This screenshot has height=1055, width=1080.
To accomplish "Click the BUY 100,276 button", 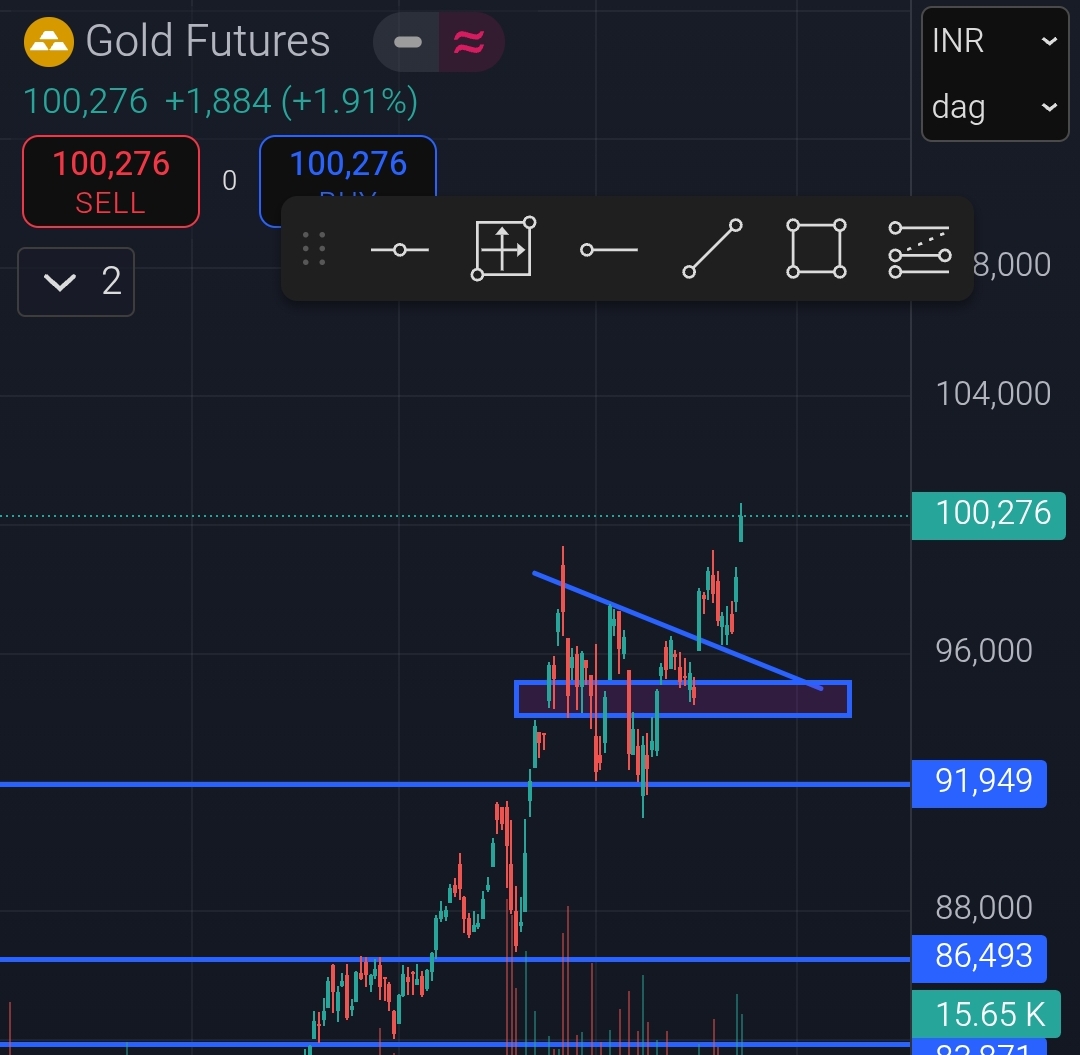I will (348, 168).
